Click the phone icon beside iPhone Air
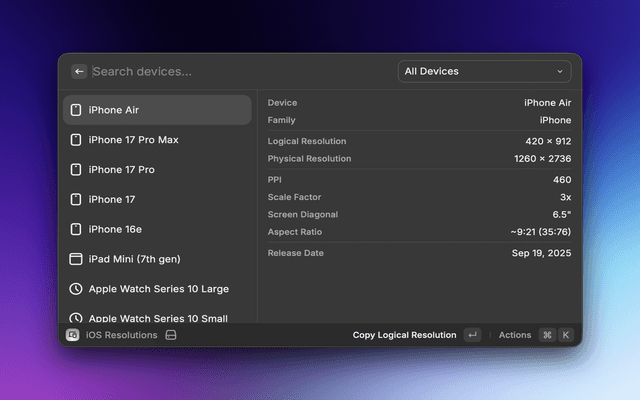 (75, 110)
